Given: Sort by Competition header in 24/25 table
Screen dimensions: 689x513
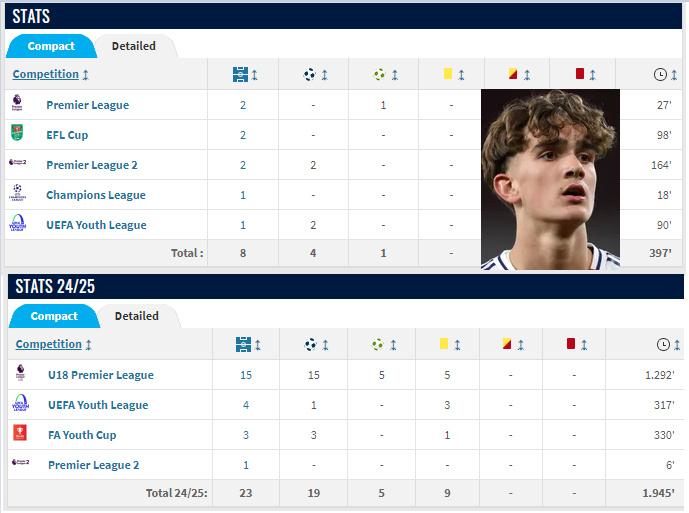Looking at the screenshot, I should 49,344.
